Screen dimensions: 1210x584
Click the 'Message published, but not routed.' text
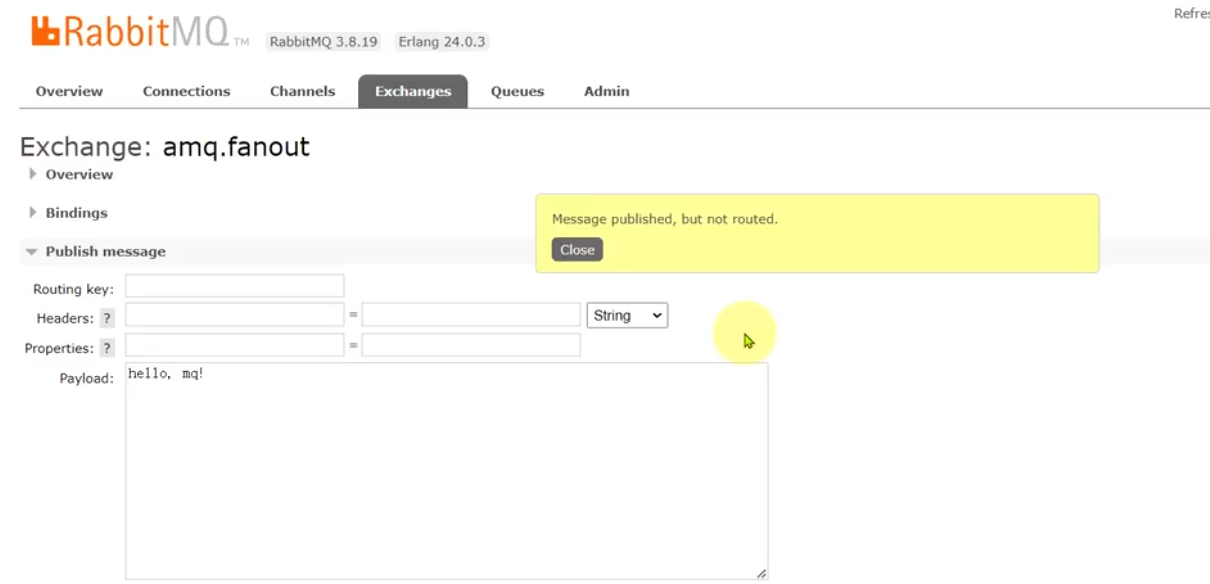664,219
